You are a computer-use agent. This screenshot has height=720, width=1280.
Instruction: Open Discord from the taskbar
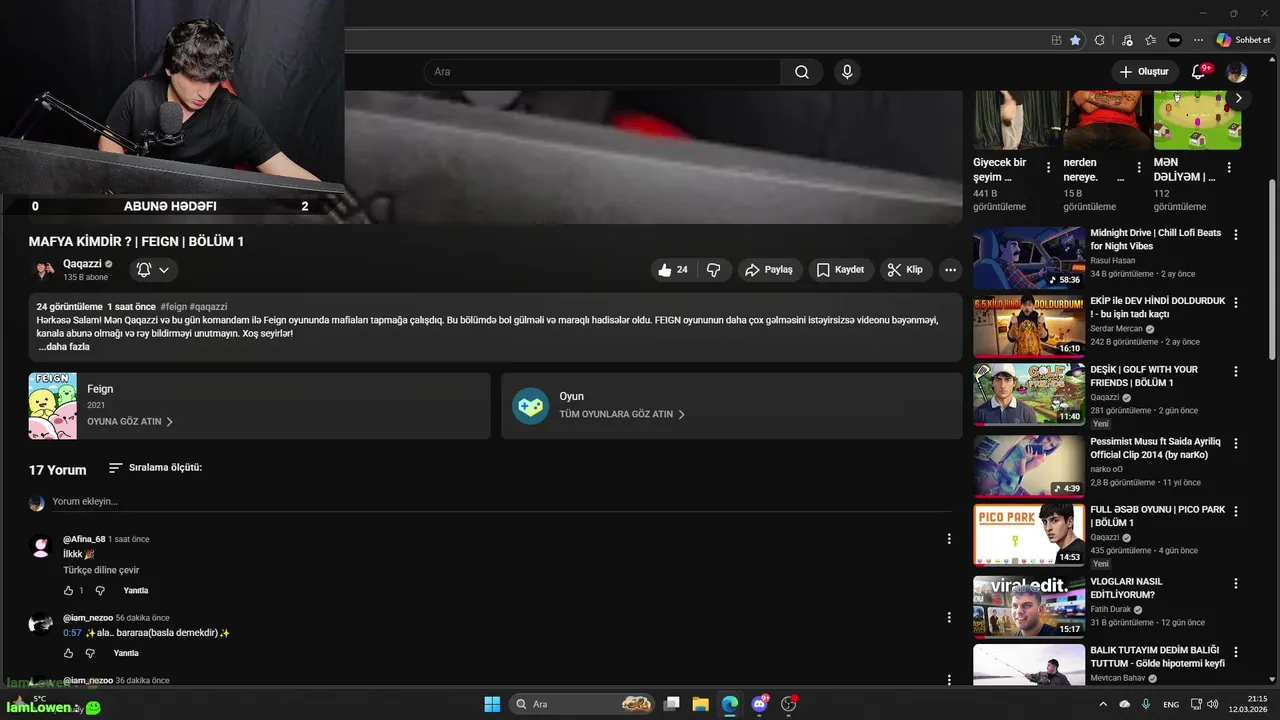click(760, 704)
